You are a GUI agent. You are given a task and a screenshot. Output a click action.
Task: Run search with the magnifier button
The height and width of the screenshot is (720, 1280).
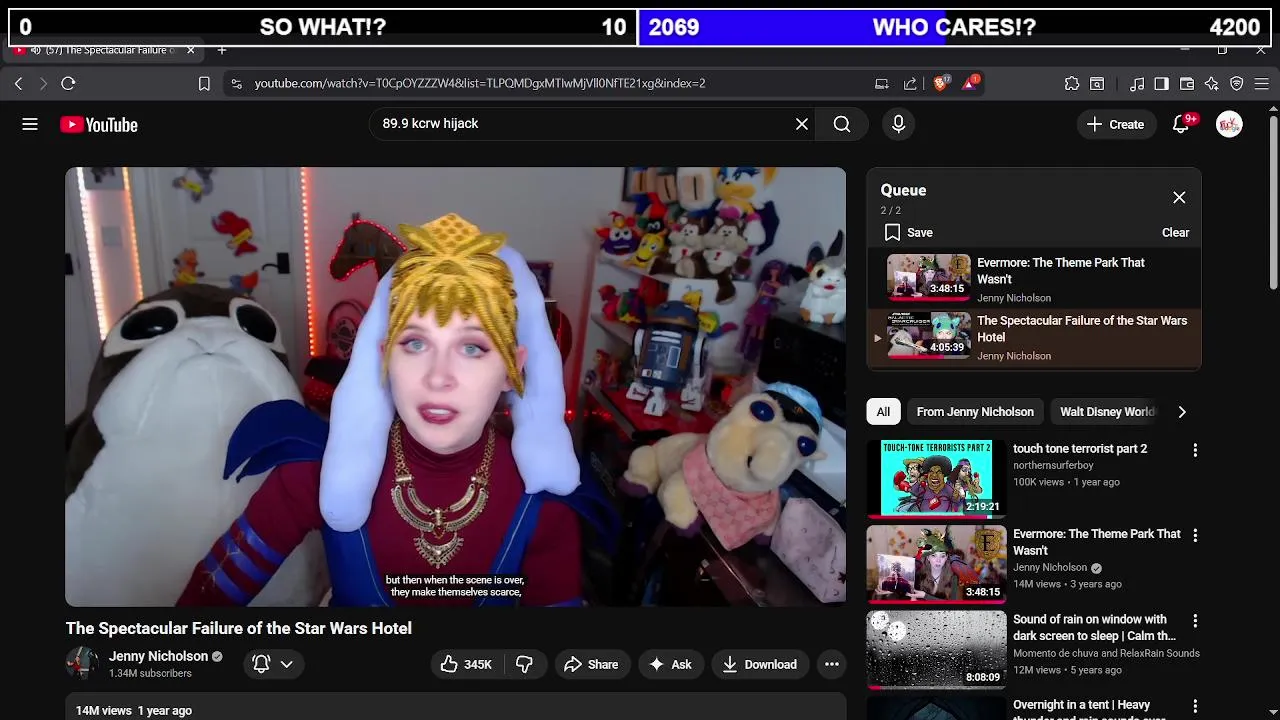(x=842, y=124)
